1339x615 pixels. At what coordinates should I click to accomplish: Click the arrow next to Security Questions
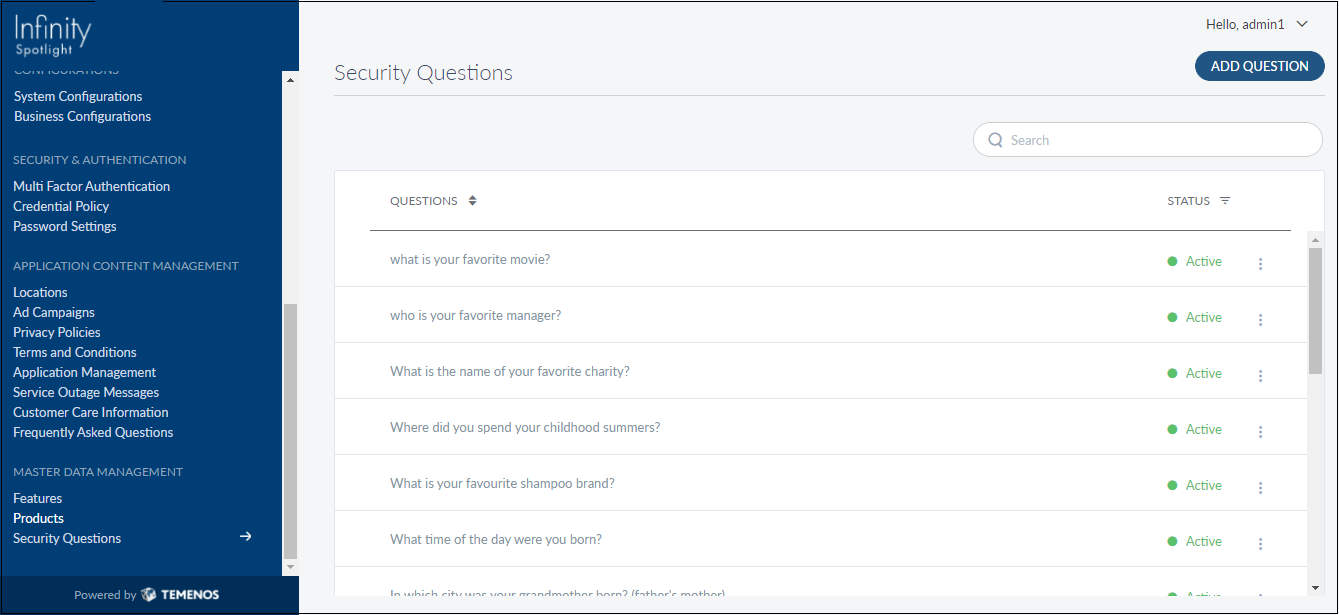coord(245,537)
